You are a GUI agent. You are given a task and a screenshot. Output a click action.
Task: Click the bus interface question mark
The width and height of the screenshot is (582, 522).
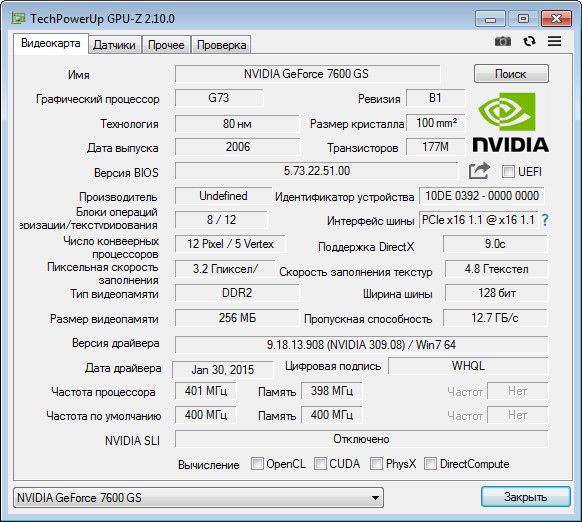(545, 220)
